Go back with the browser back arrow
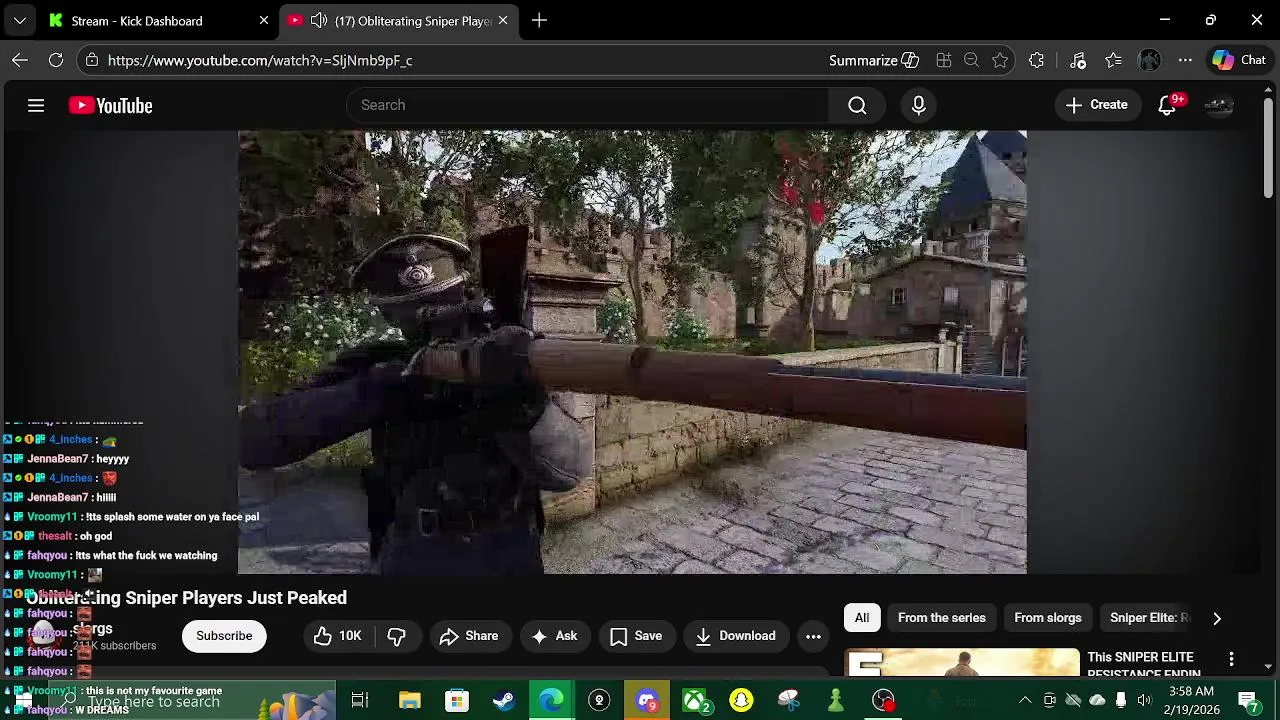 [20, 60]
